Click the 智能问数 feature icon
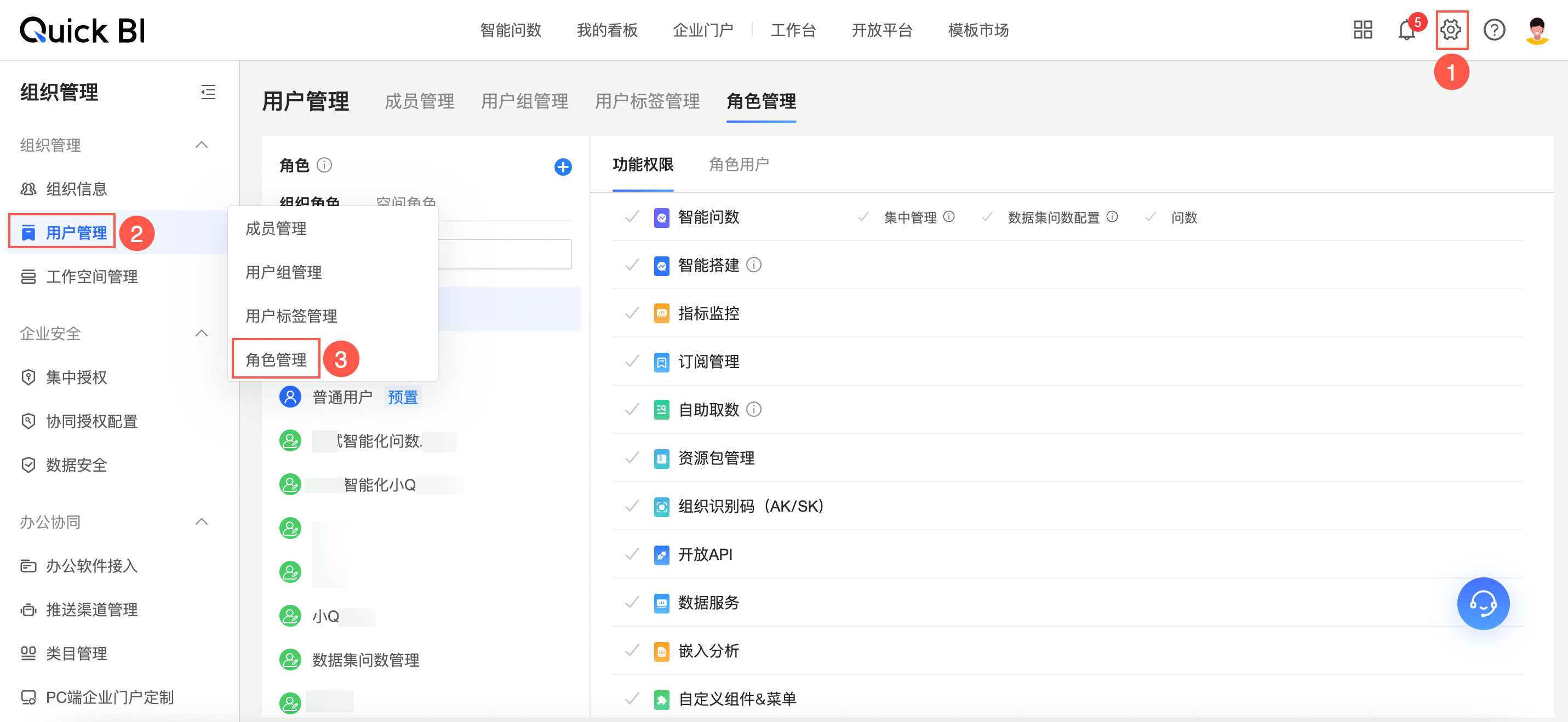1568x722 pixels. tap(662, 217)
